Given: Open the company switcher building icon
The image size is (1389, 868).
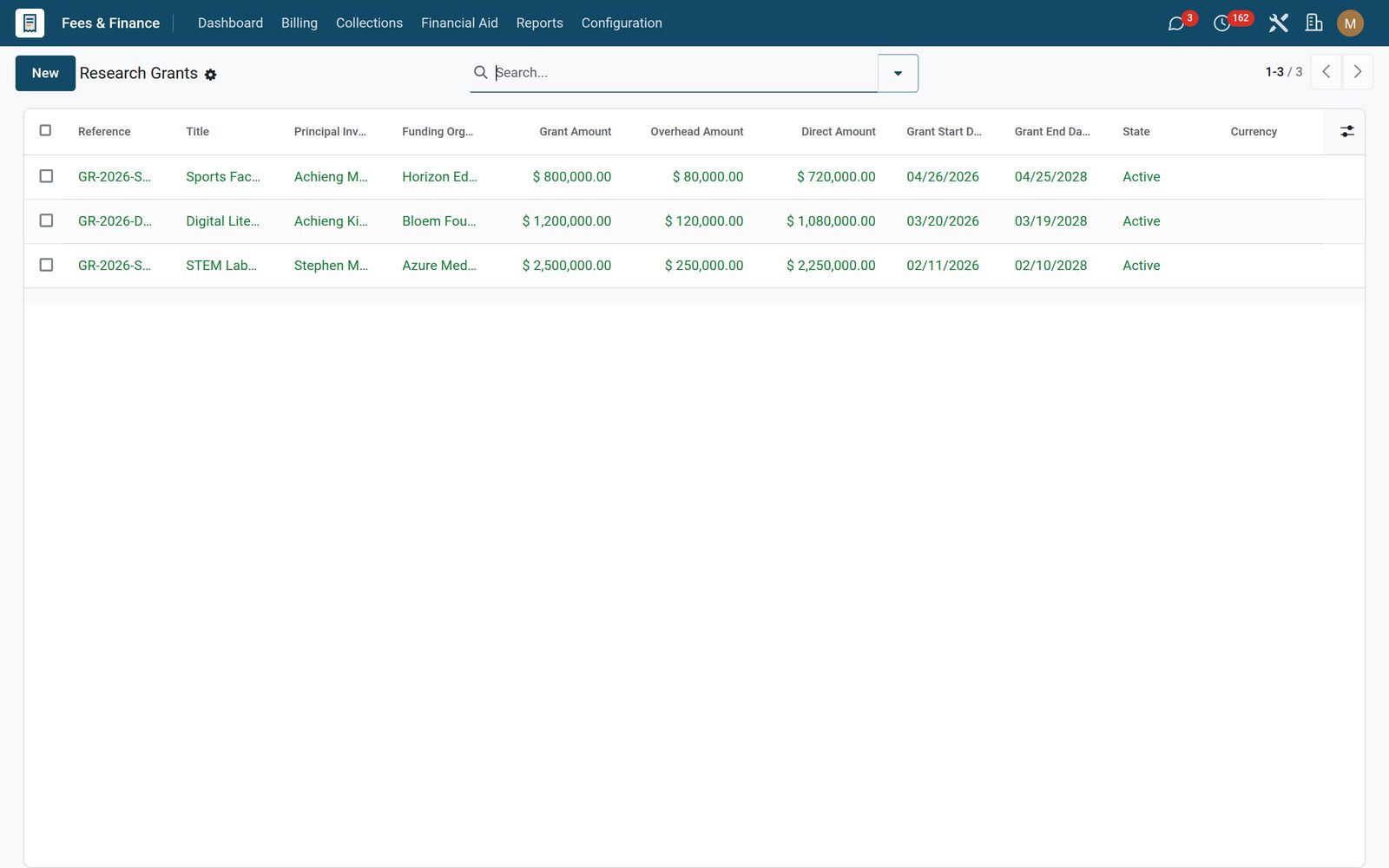Looking at the screenshot, I should [1313, 23].
